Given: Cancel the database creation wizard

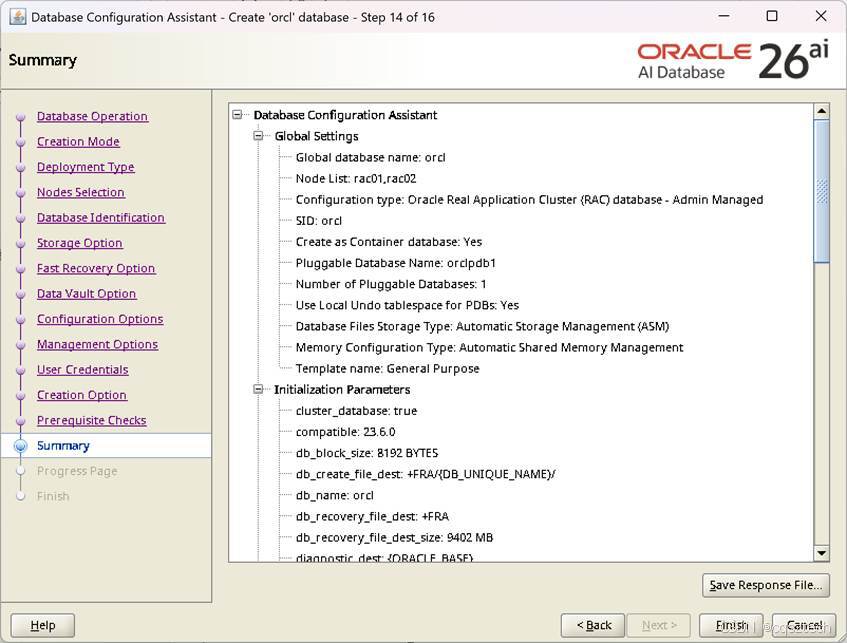Looking at the screenshot, I should (x=804, y=626).
